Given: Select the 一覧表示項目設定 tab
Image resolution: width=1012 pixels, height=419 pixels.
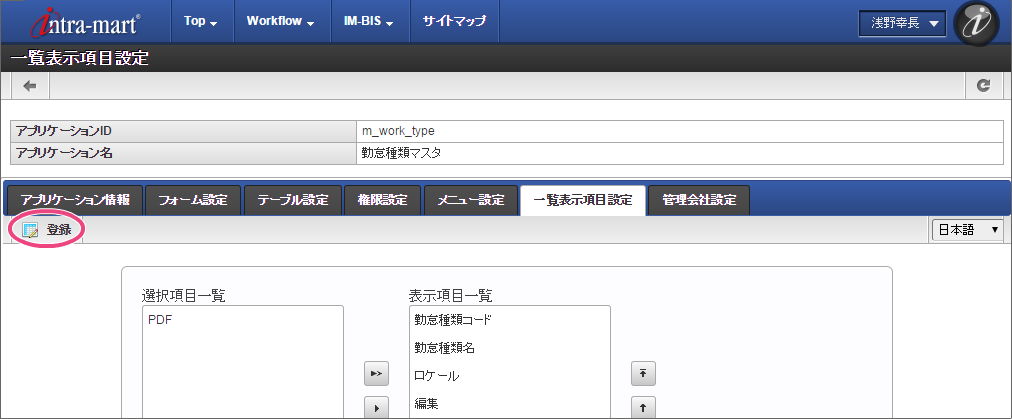Looking at the screenshot, I should (x=583, y=200).
